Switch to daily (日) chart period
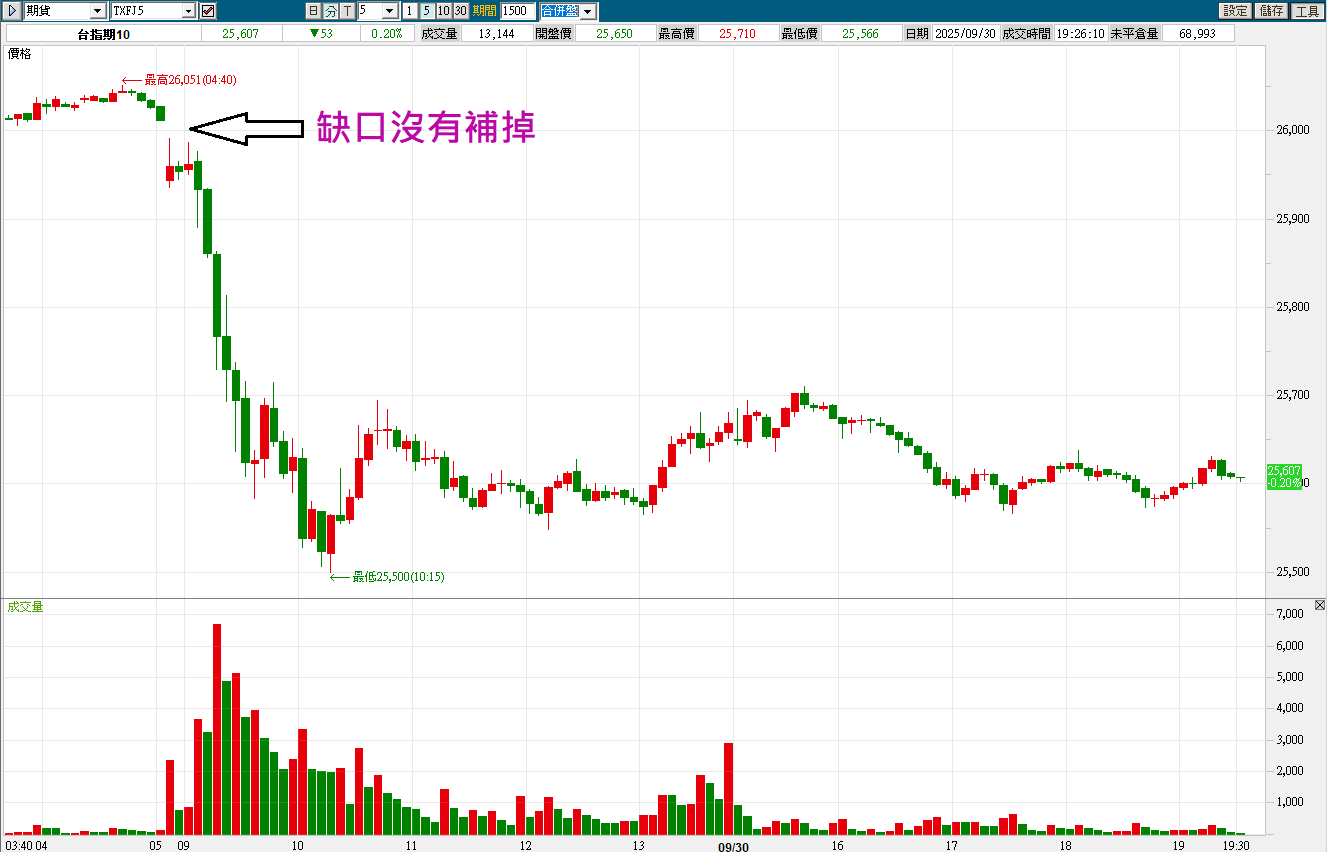Screen dimensions: 1327x852 [x=313, y=11]
